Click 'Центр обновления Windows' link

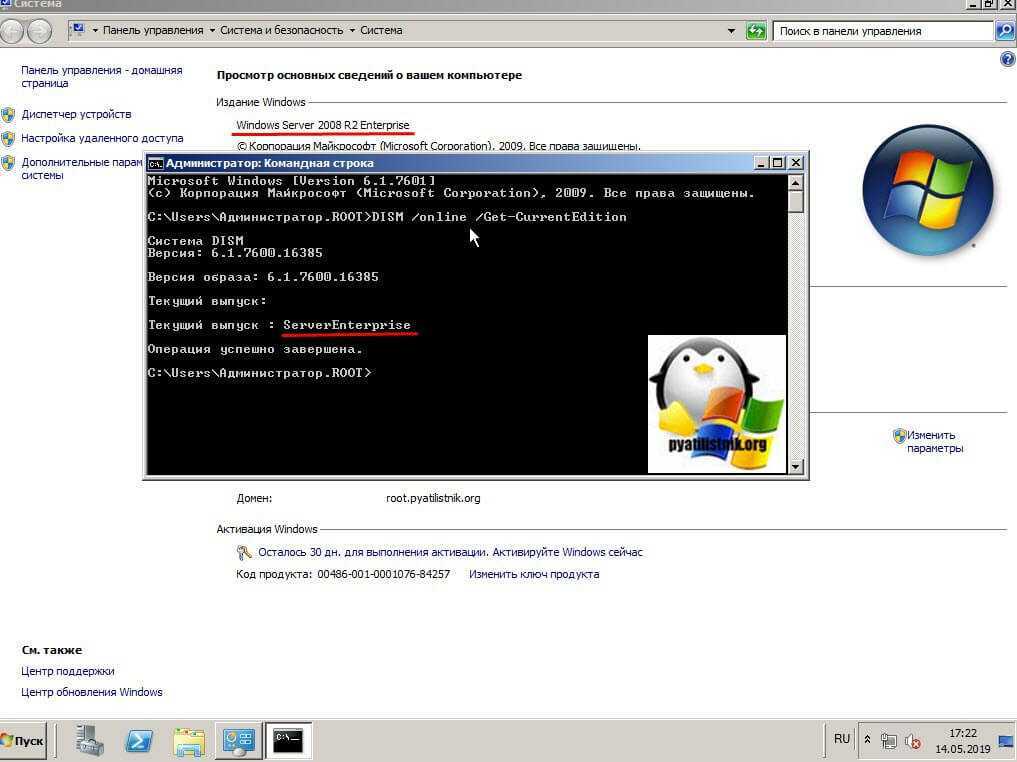click(x=92, y=692)
